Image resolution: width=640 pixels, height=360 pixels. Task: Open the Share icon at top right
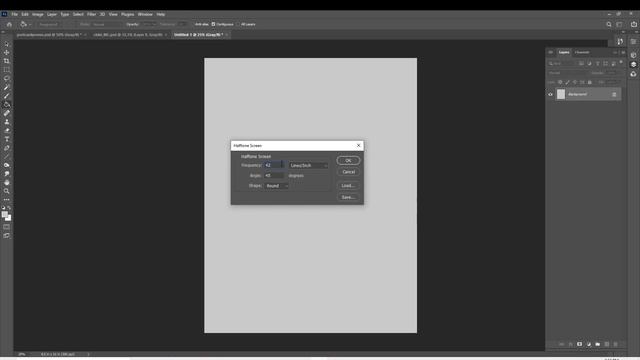(x=633, y=24)
